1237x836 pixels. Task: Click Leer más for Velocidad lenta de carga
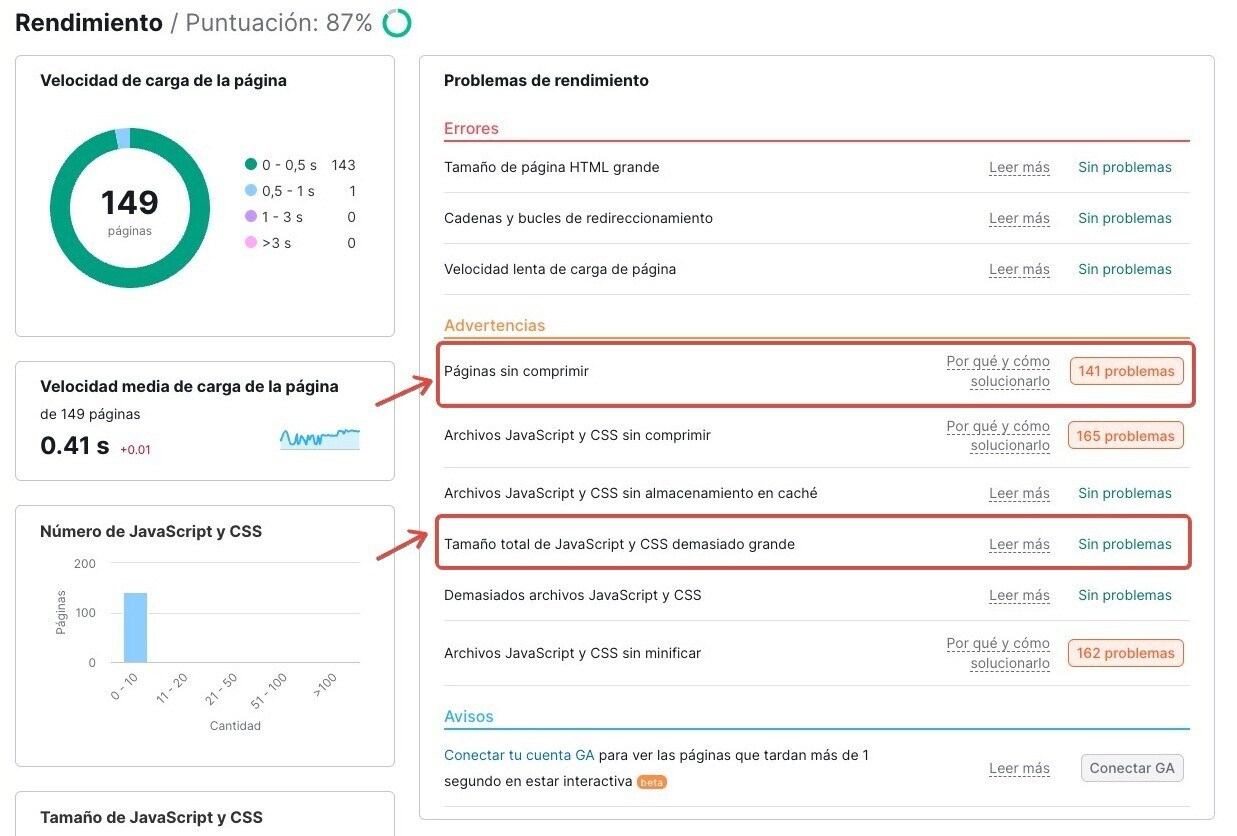[1019, 269]
